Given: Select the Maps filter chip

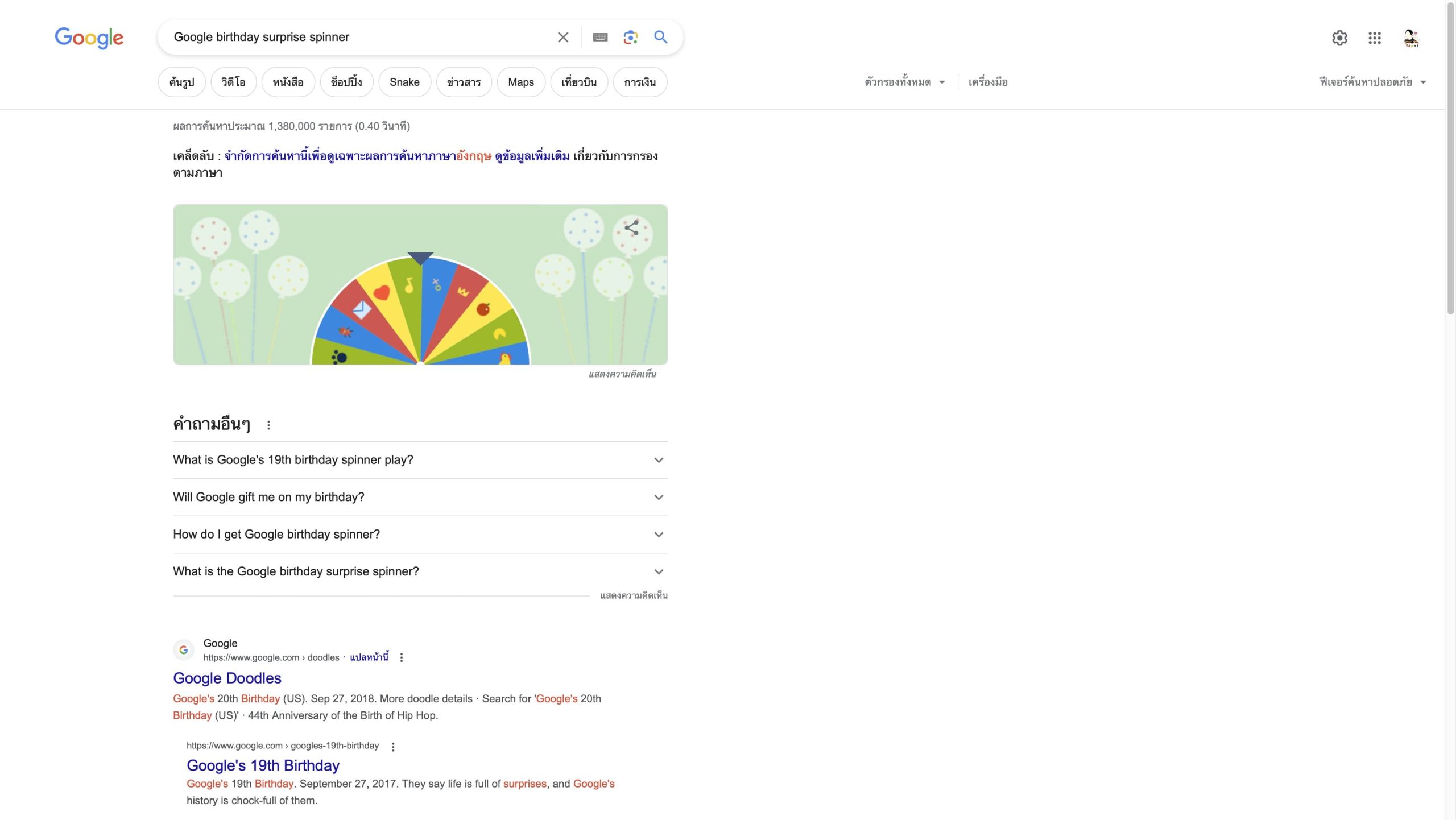Looking at the screenshot, I should 520,82.
